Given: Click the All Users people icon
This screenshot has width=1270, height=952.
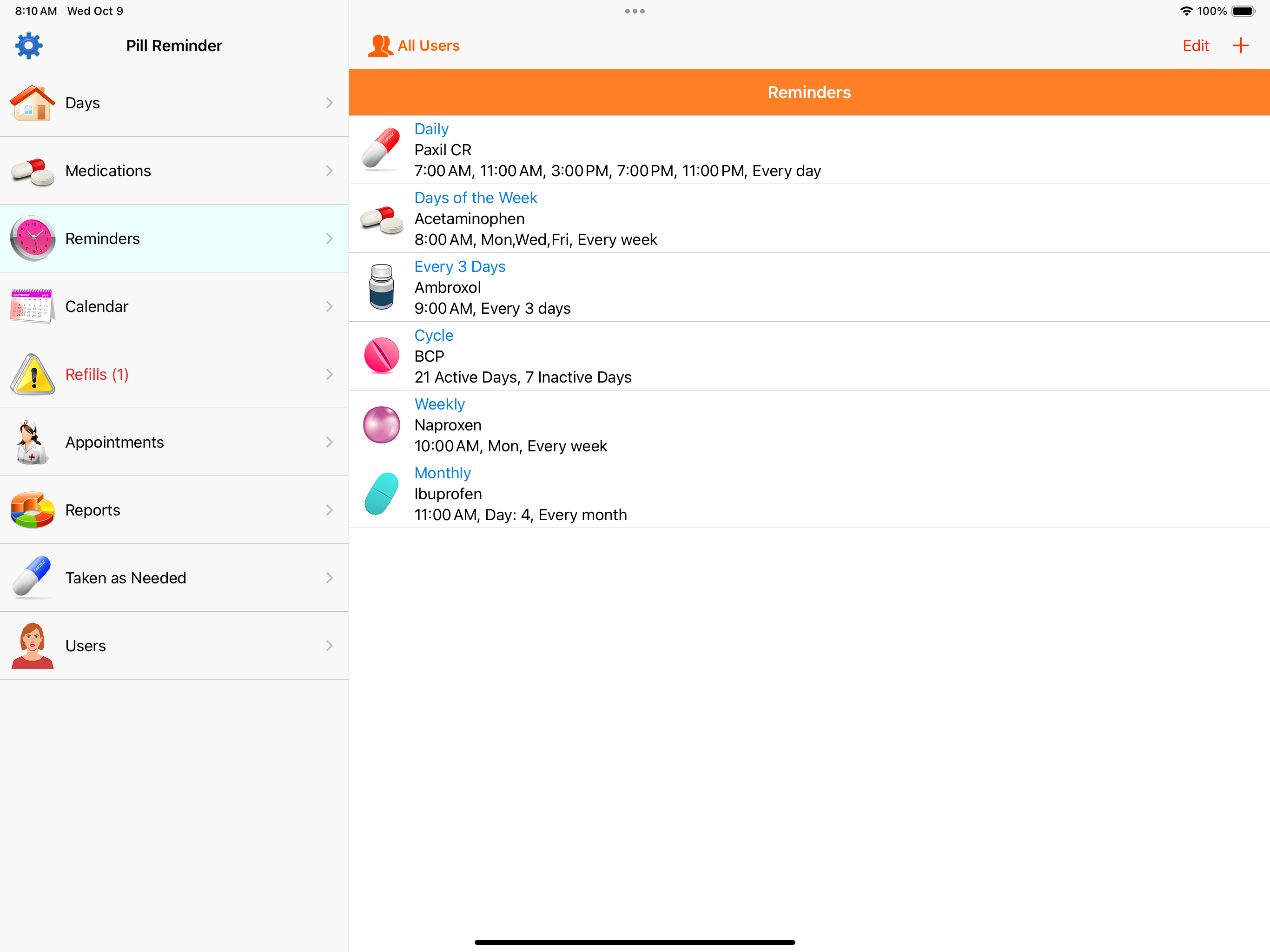Looking at the screenshot, I should click(x=380, y=46).
